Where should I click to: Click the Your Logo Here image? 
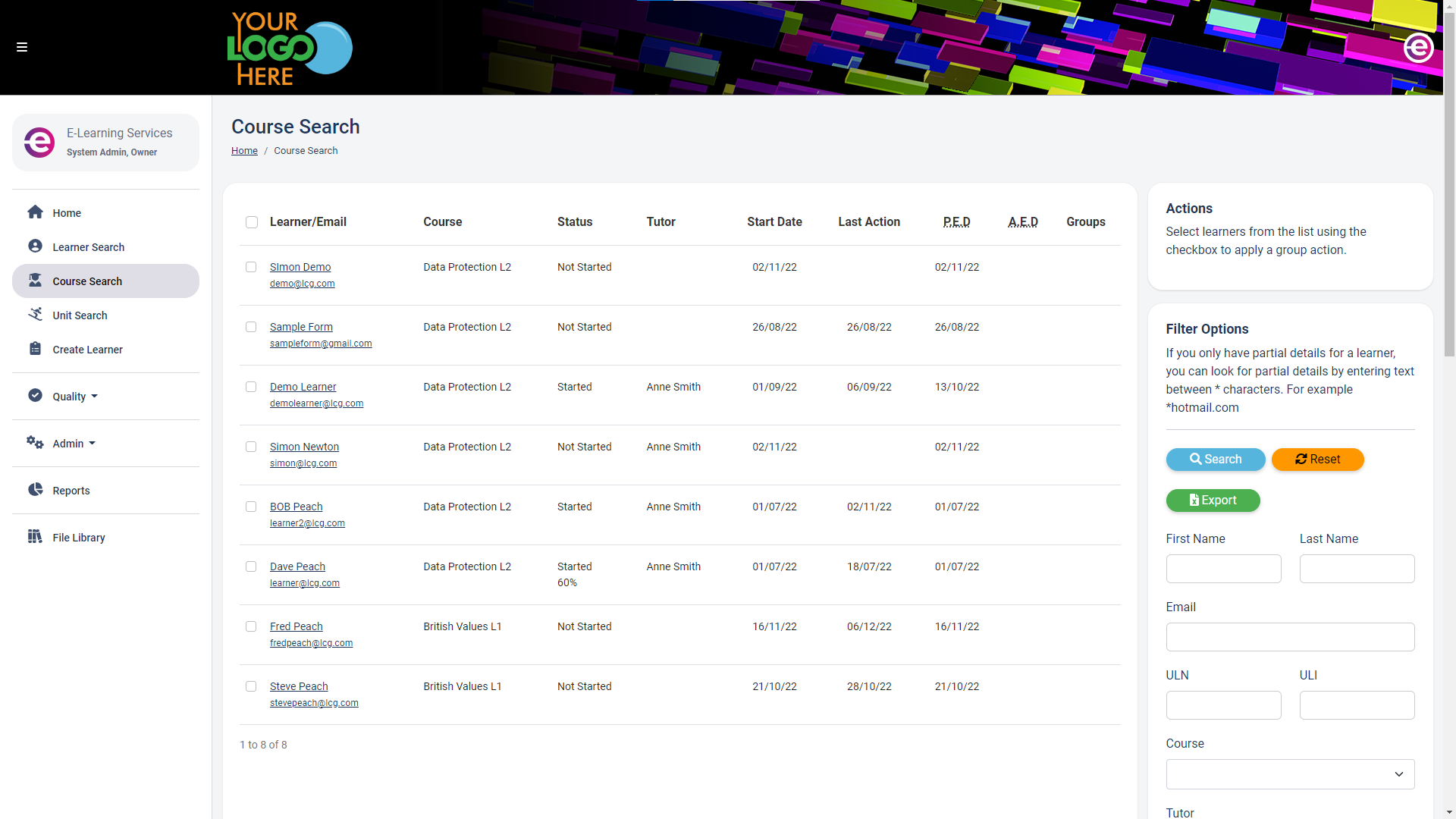point(290,48)
